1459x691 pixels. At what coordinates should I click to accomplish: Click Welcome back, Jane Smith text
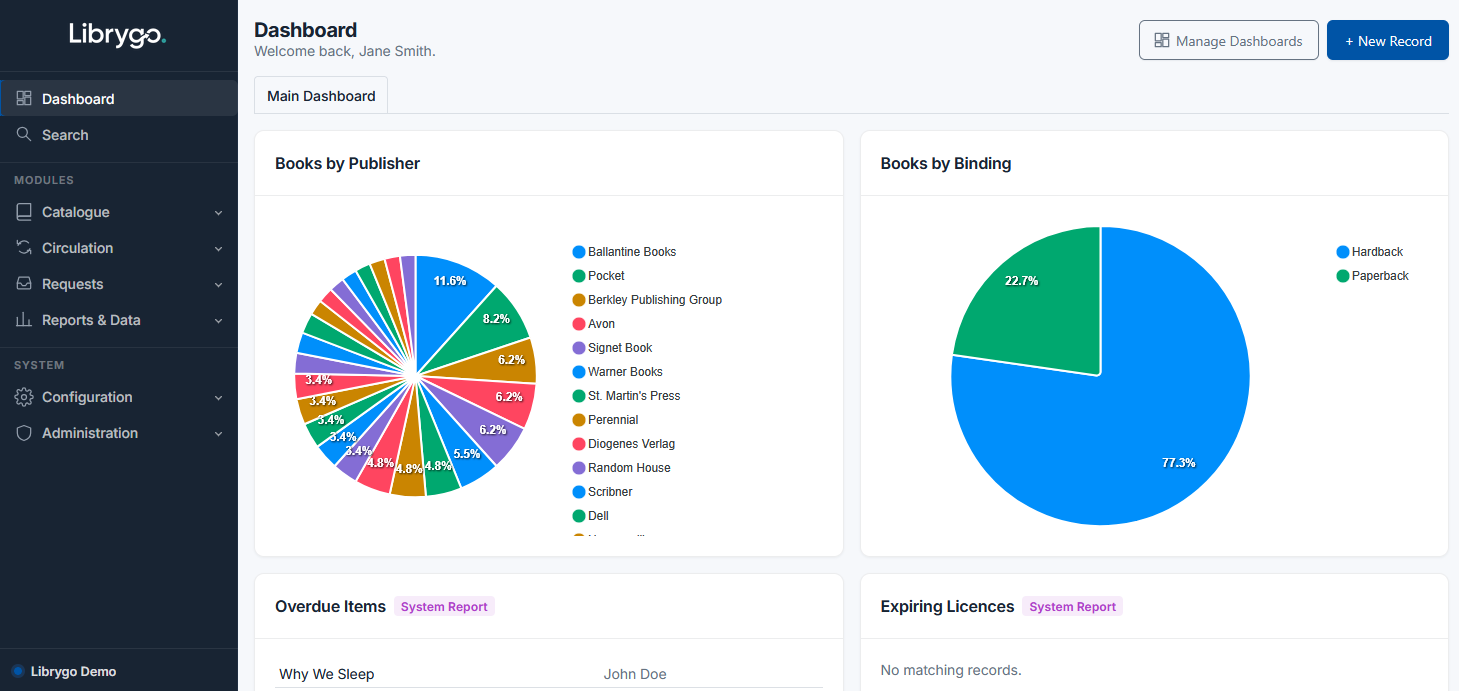[x=345, y=51]
